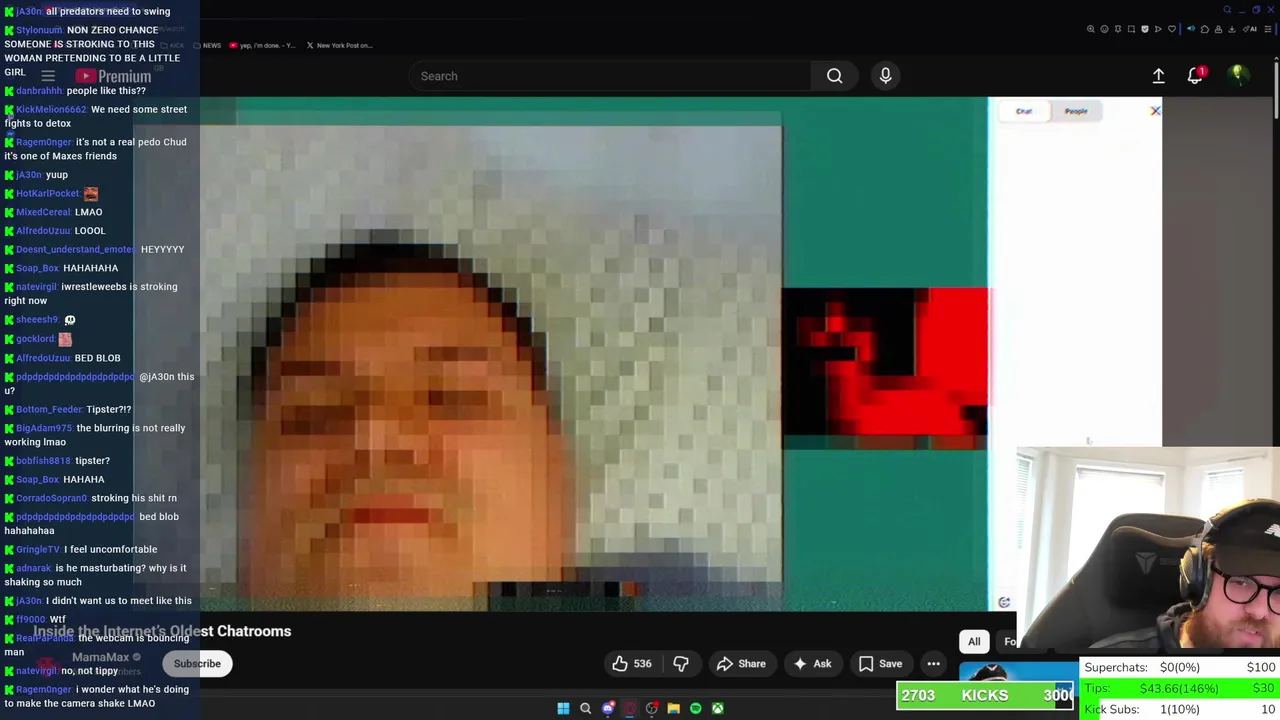The height and width of the screenshot is (720, 1280).
Task: Open the ad blocker shield icon
Action: (1145, 29)
